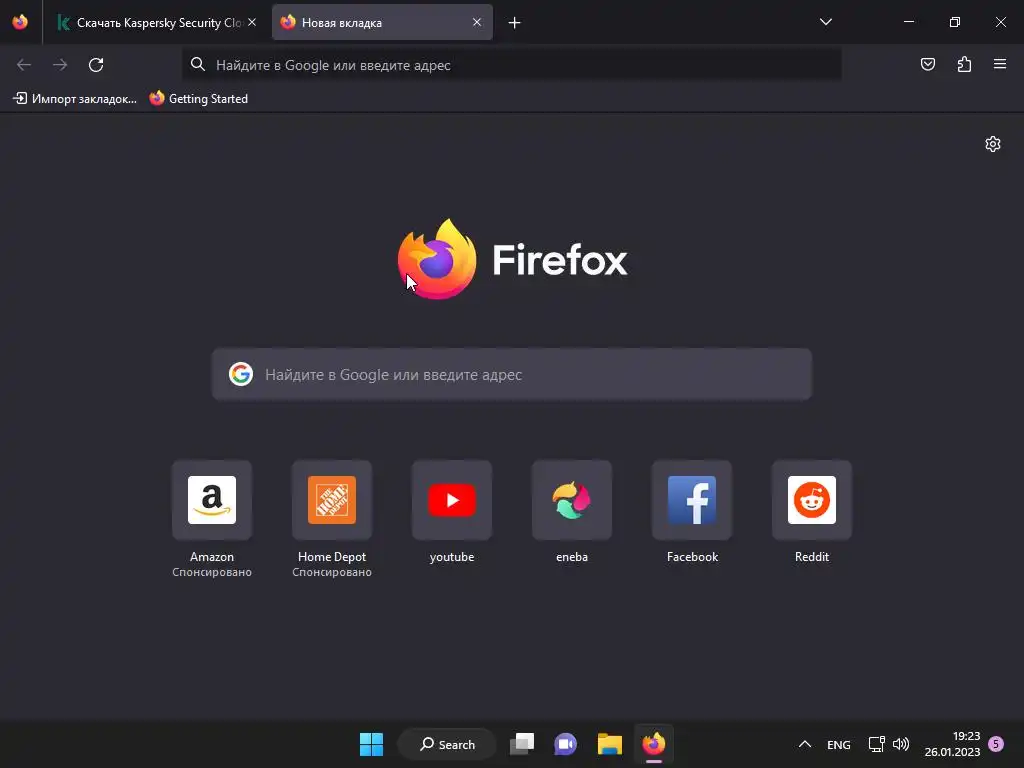1024x768 pixels.
Task: Click the Amazon label text
Action: [x=212, y=556]
